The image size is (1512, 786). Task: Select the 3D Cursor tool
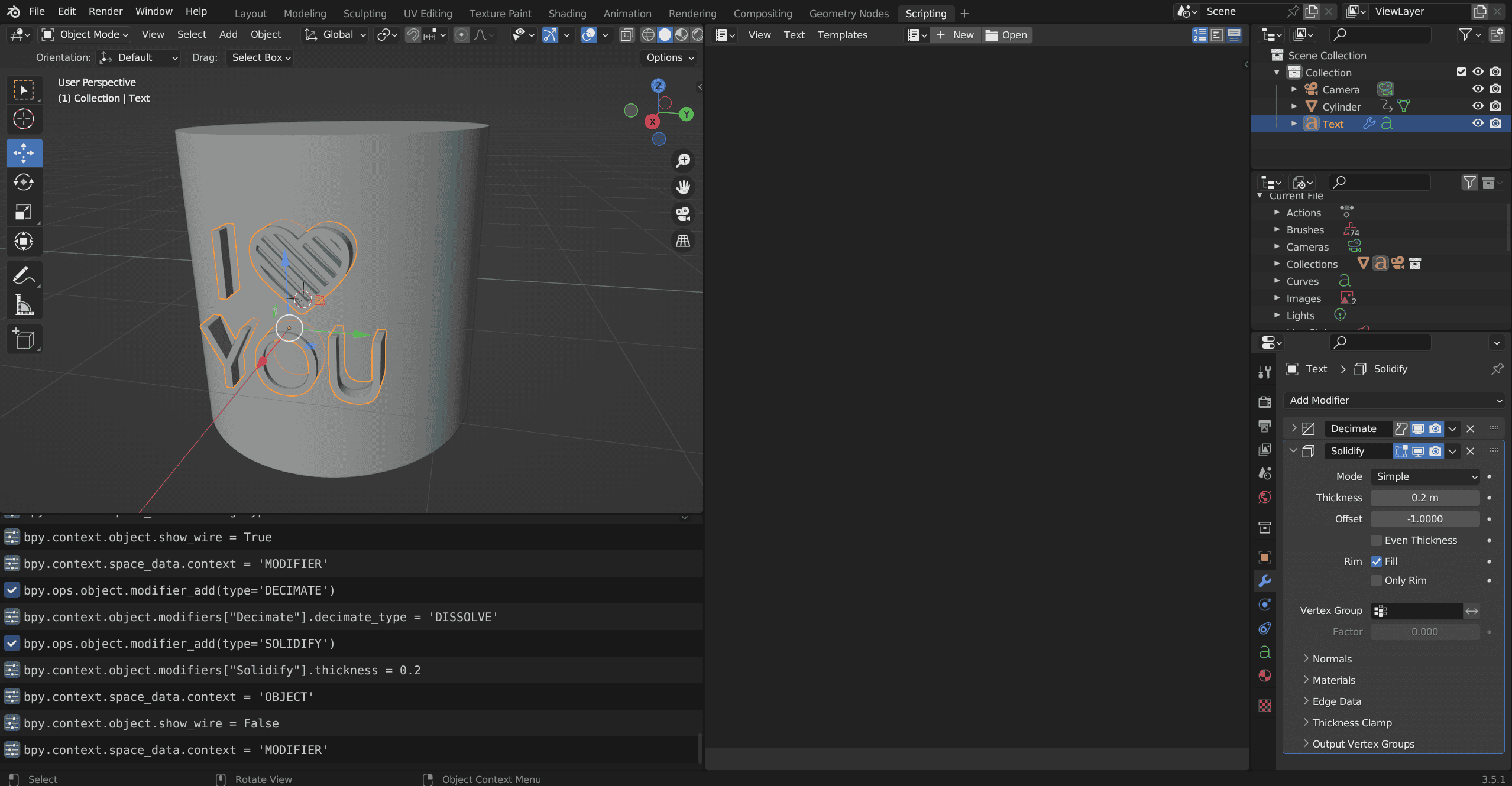(x=24, y=119)
